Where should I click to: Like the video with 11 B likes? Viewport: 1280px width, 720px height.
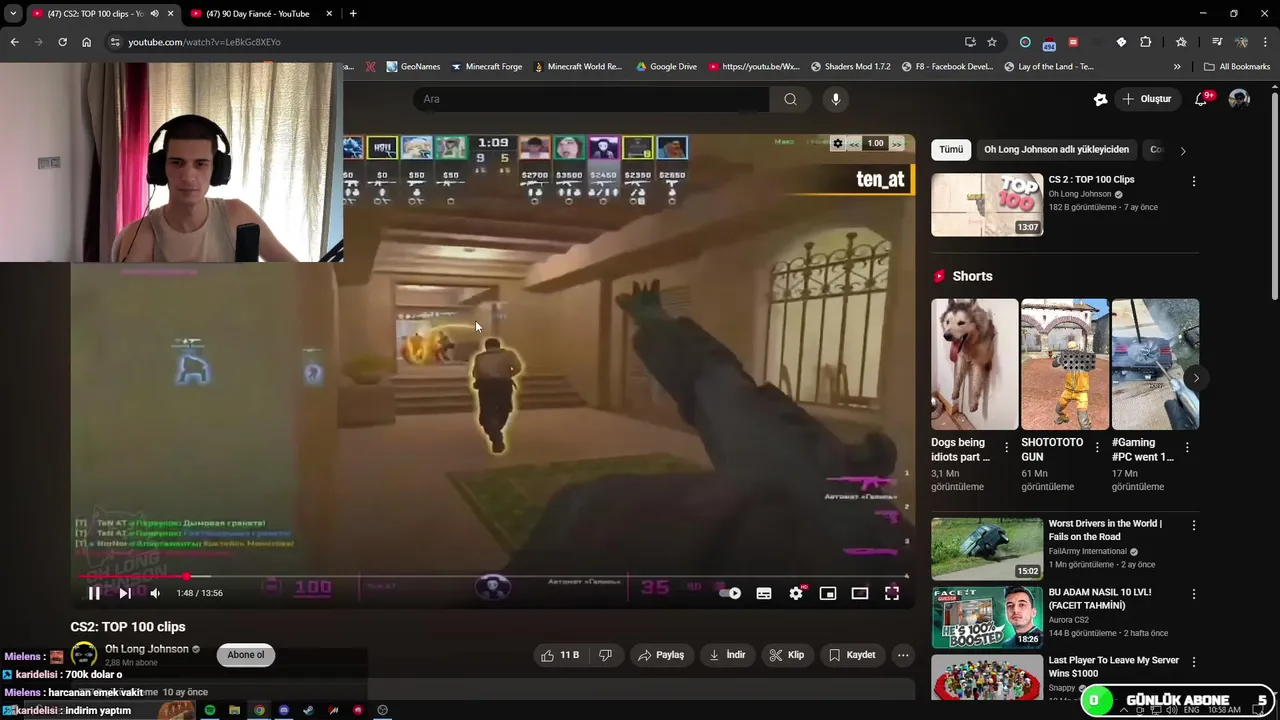[559, 655]
